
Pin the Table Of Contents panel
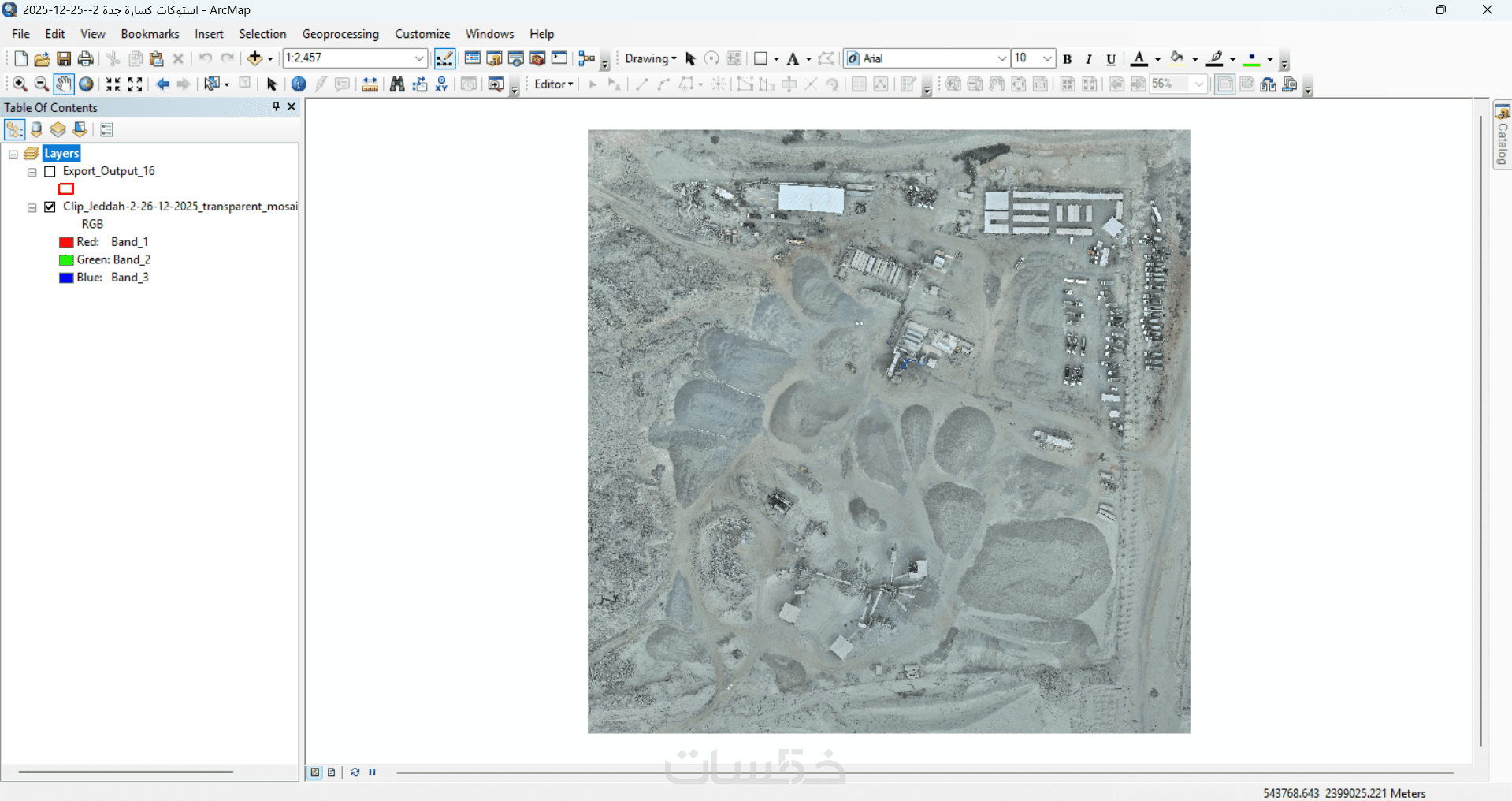tap(276, 106)
